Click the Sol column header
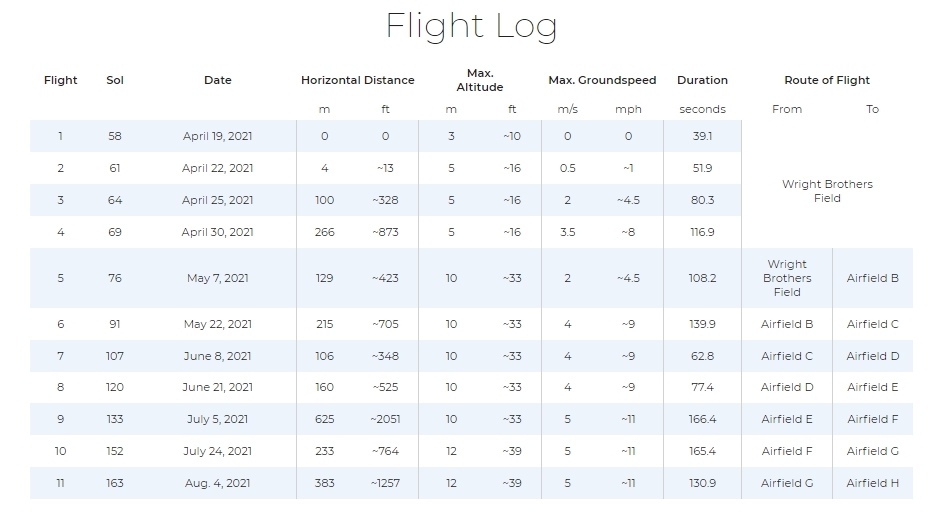This screenshot has width=929, height=512. pyautogui.click(x=115, y=80)
